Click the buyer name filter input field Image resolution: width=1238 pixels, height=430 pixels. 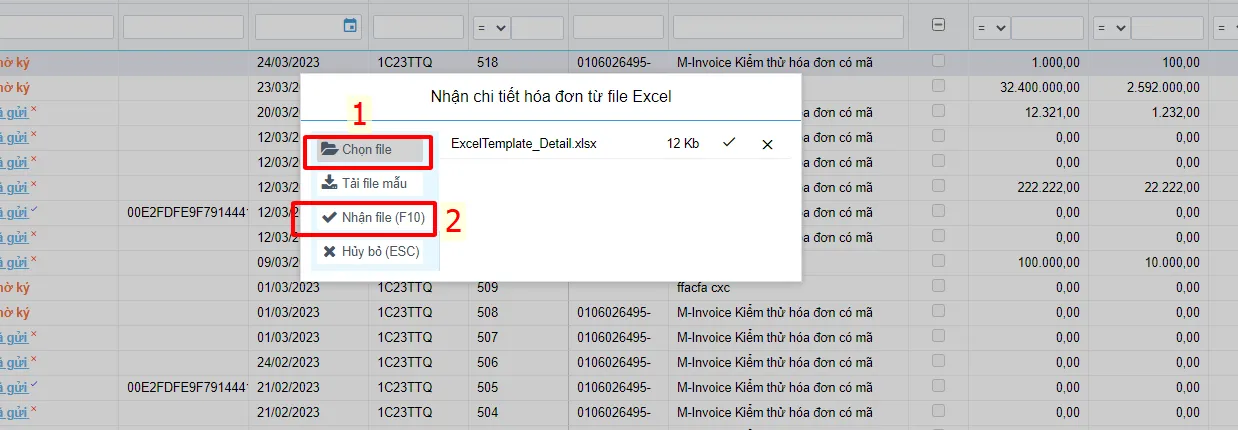(788, 27)
